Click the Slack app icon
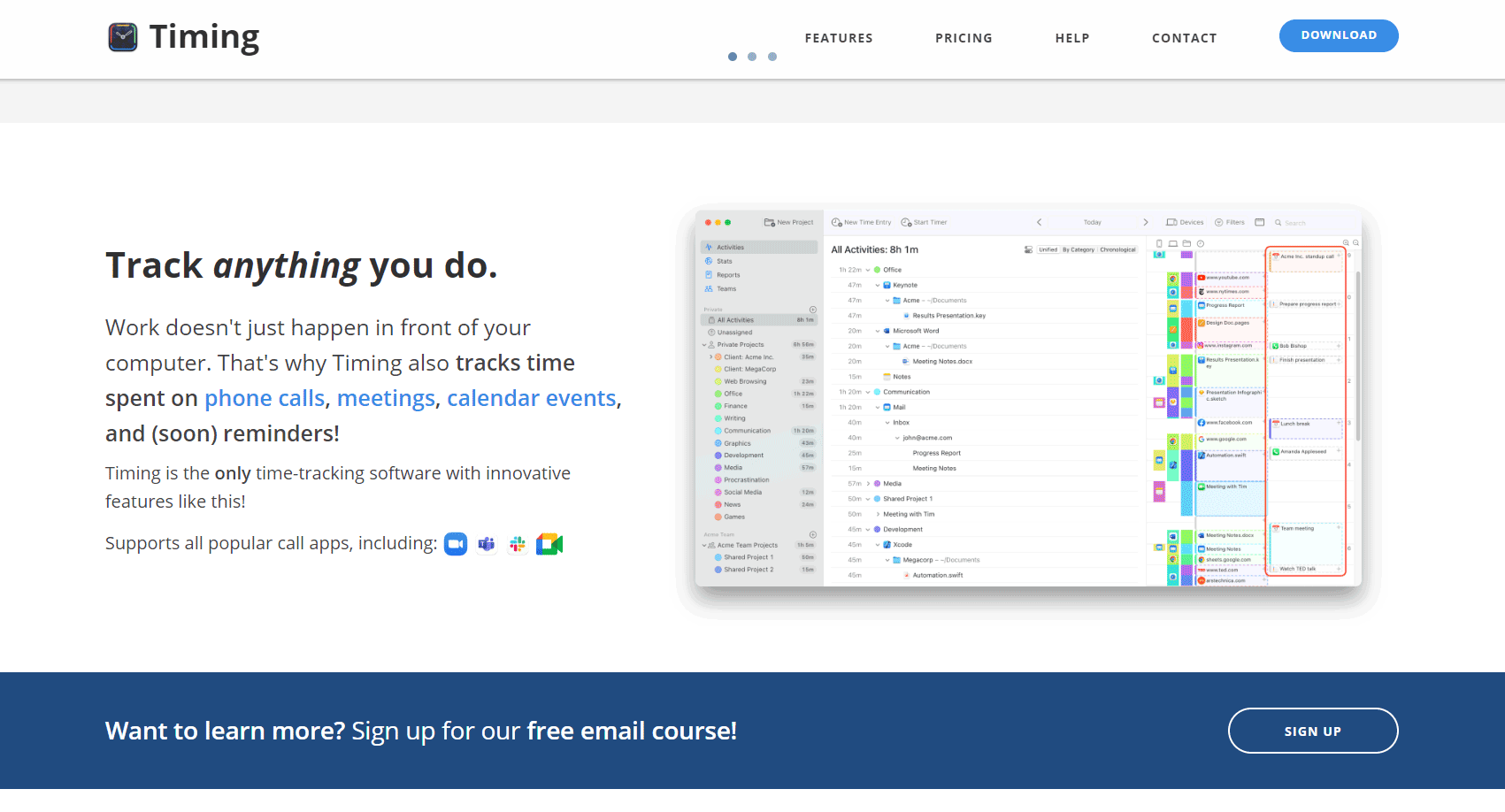This screenshot has height=812, width=1505. point(518,544)
